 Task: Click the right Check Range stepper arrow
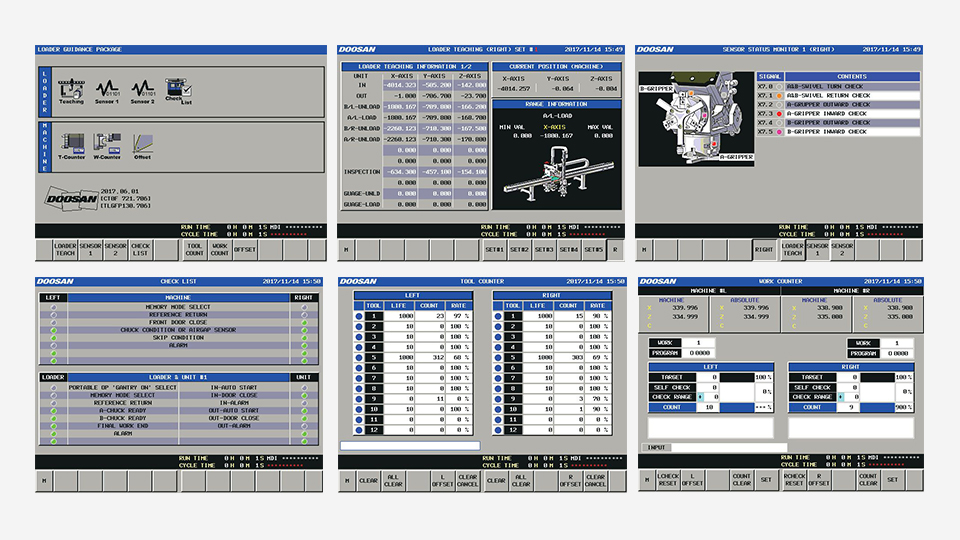(x=840, y=397)
